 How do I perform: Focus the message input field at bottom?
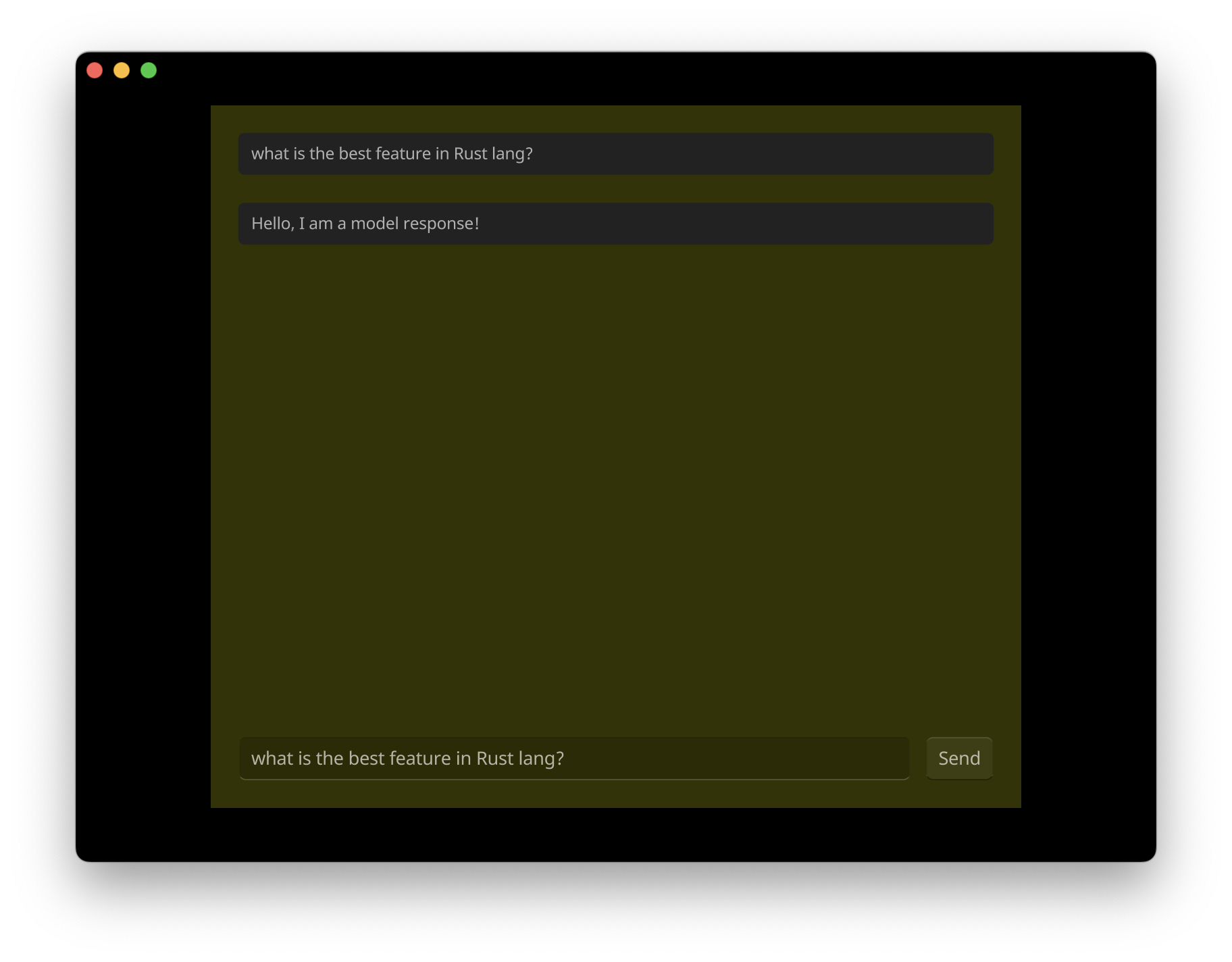pyautogui.click(x=574, y=758)
